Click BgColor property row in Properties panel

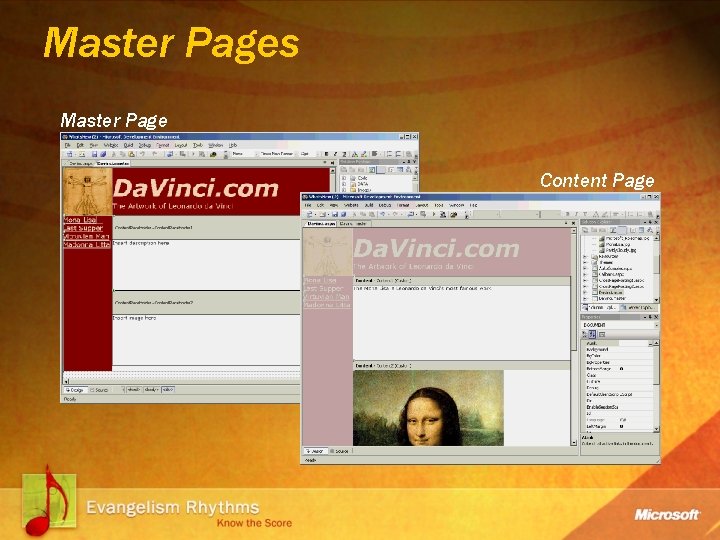tap(617, 356)
